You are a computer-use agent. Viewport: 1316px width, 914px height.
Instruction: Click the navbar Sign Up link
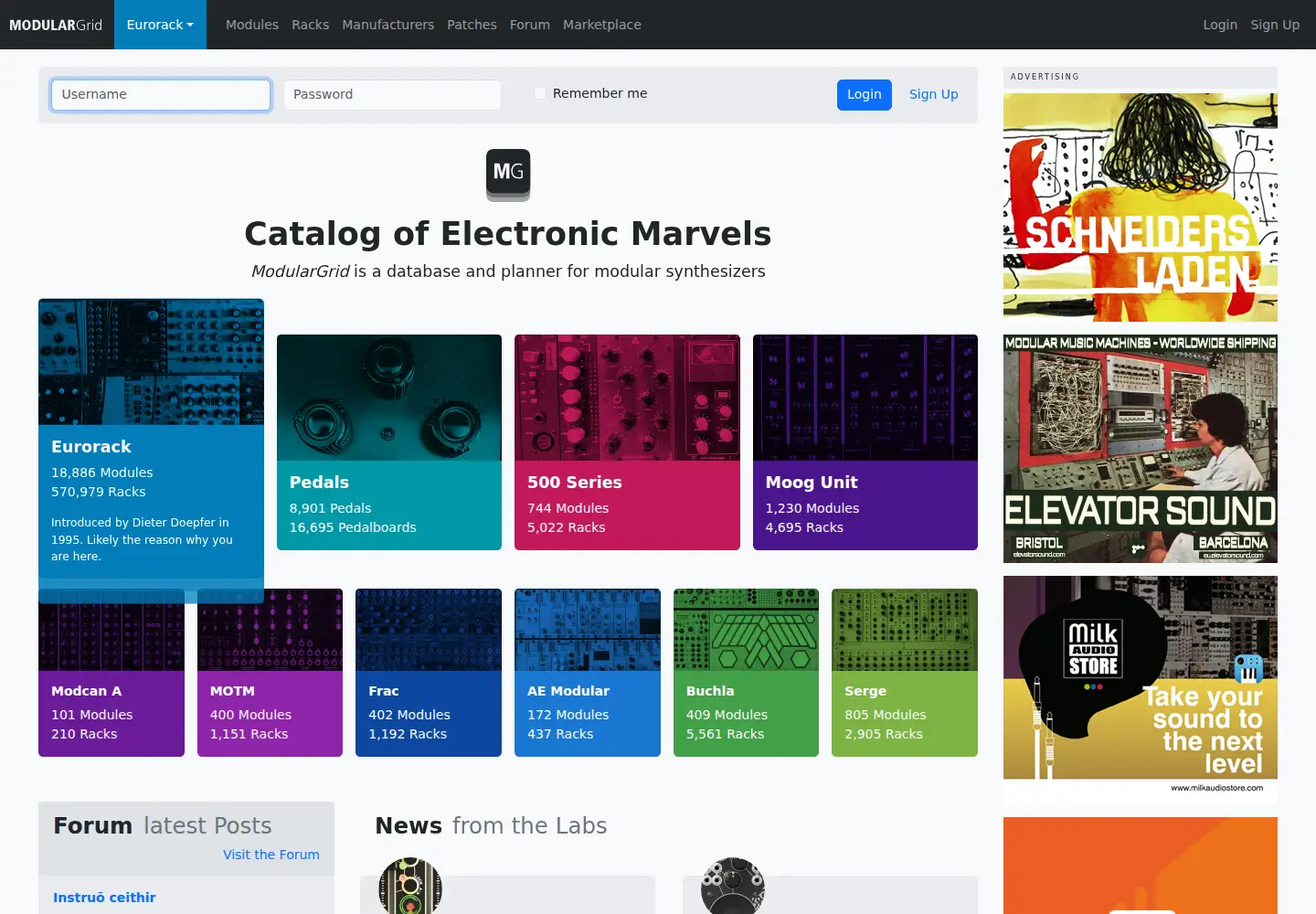click(x=1275, y=25)
